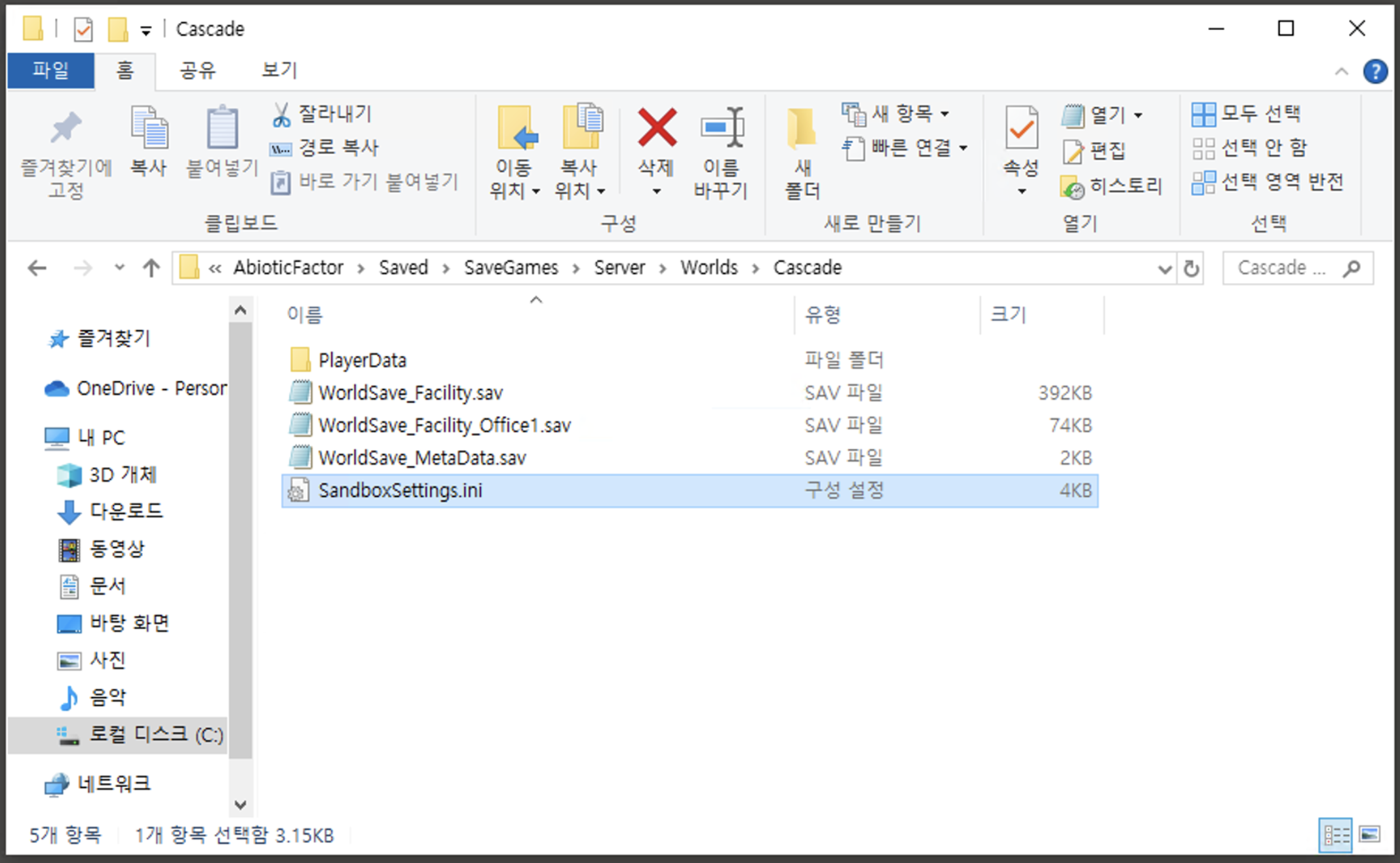The image size is (1400, 863).
Task: Go to the SaveGames folder in the breadcrumb
Action: [511, 268]
